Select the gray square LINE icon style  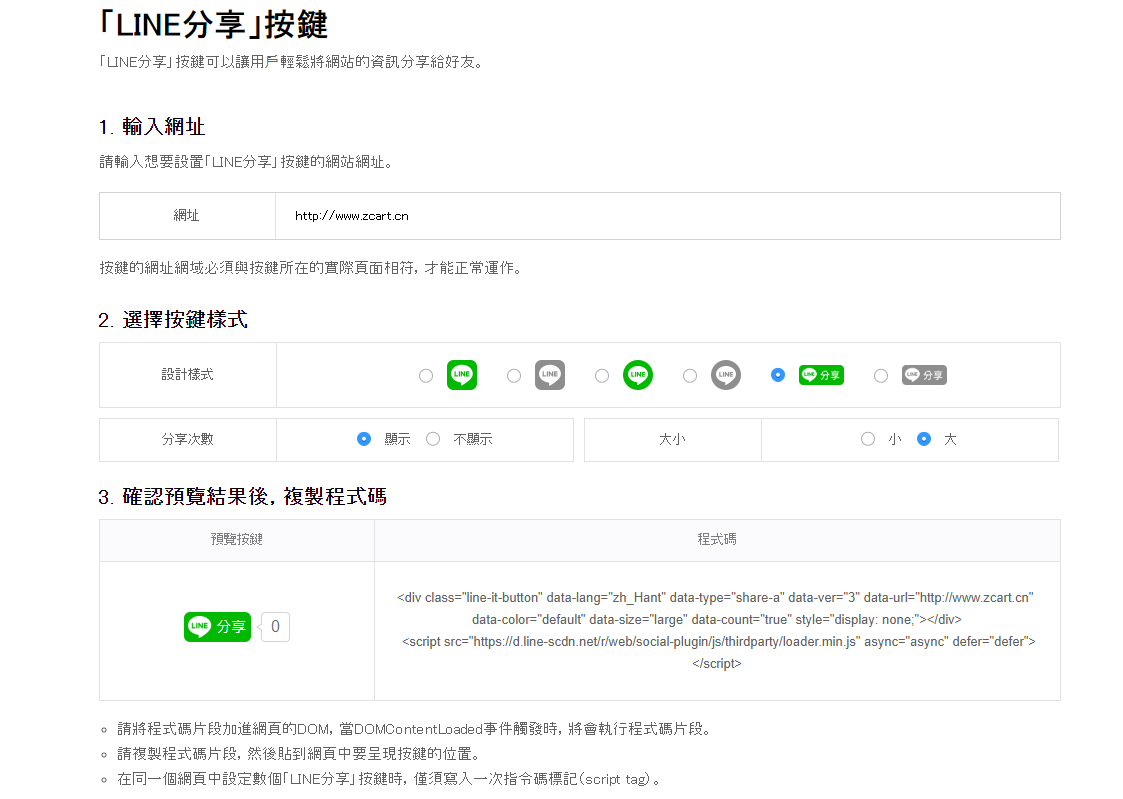(x=549, y=375)
